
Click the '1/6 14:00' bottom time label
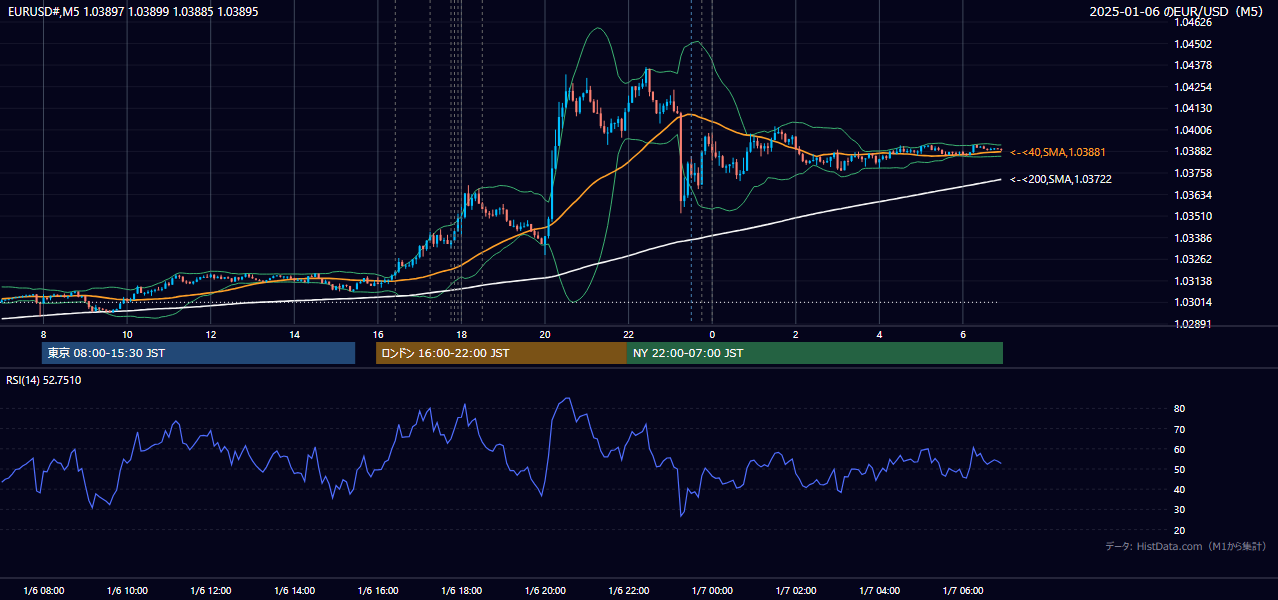[294, 591]
